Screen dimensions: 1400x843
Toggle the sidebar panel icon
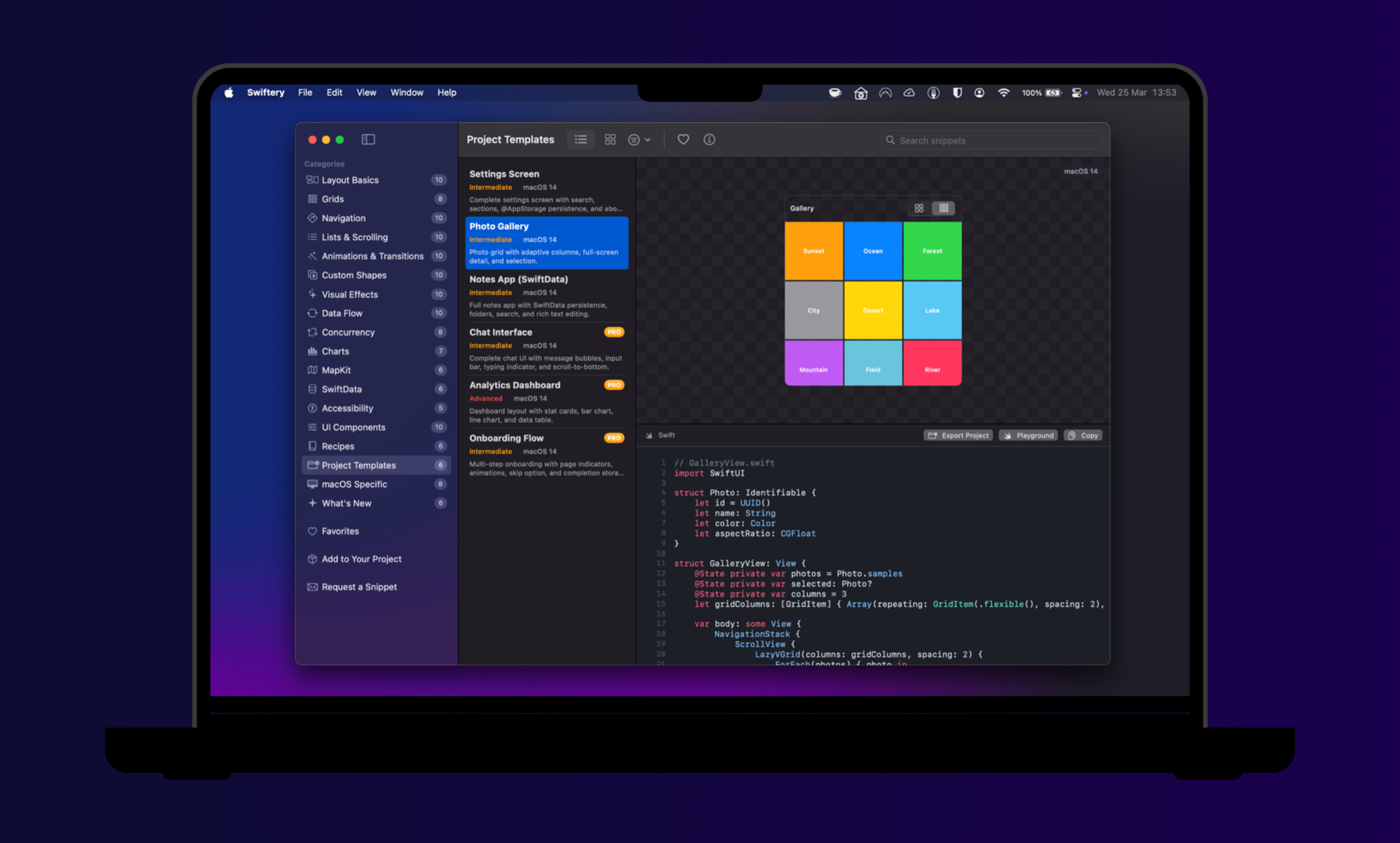pos(368,139)
